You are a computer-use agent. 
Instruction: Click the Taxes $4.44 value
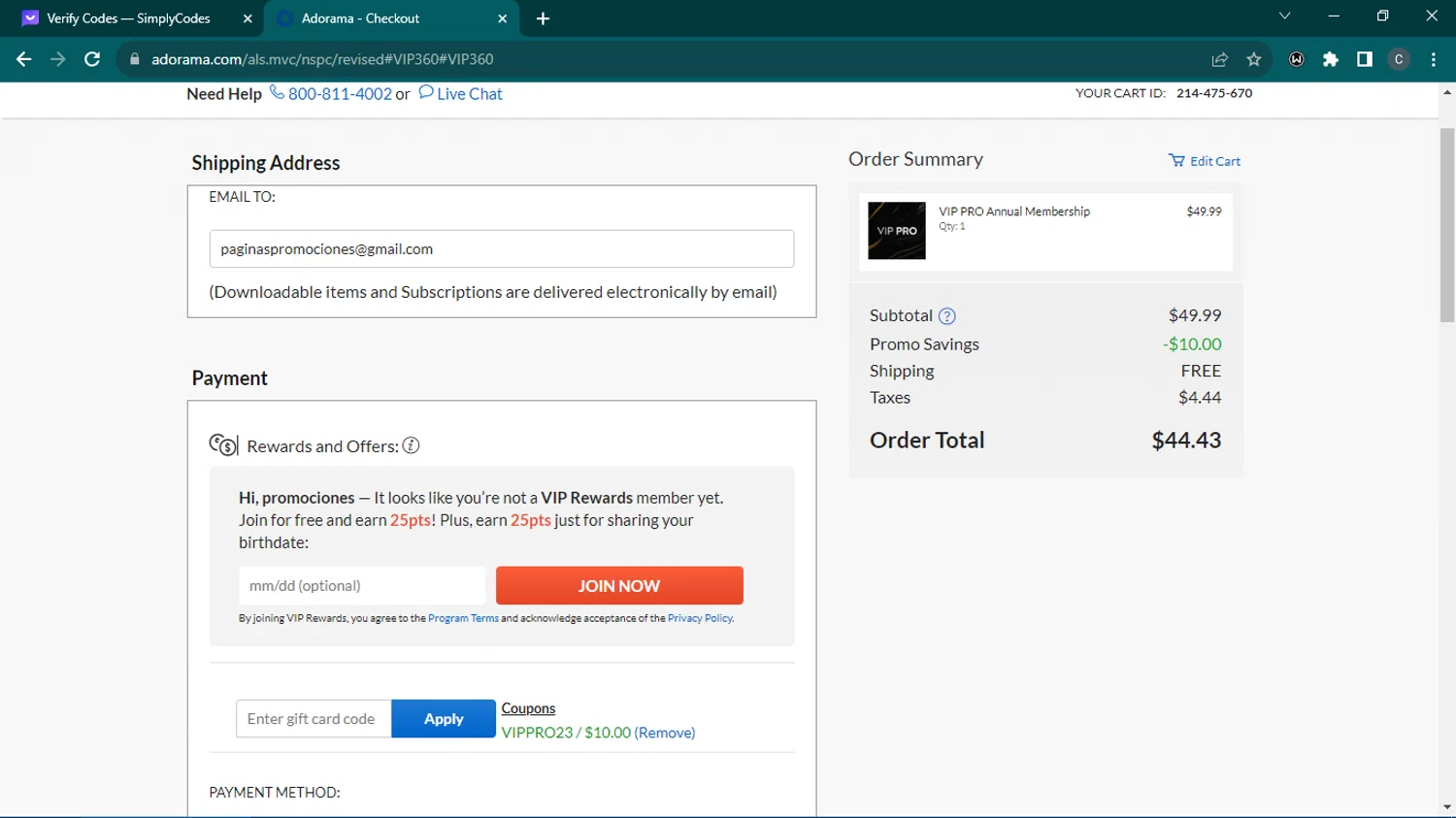tap(1200, 398)
